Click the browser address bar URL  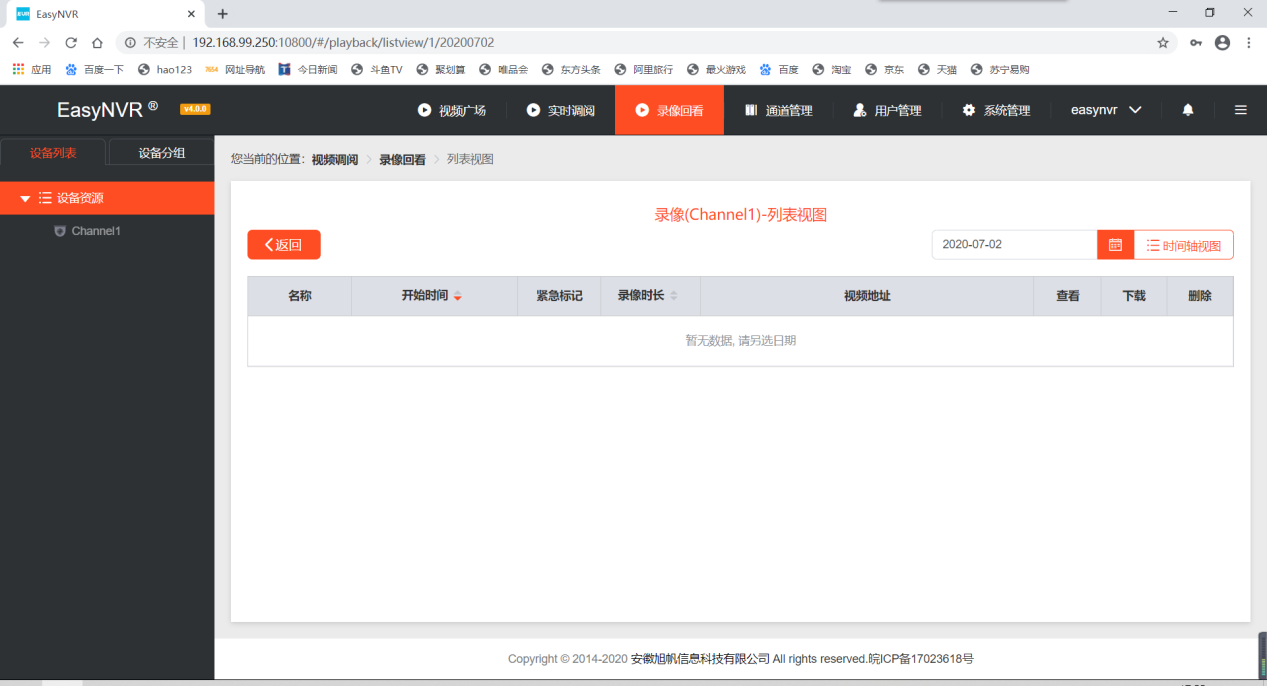tap(343, 43)
